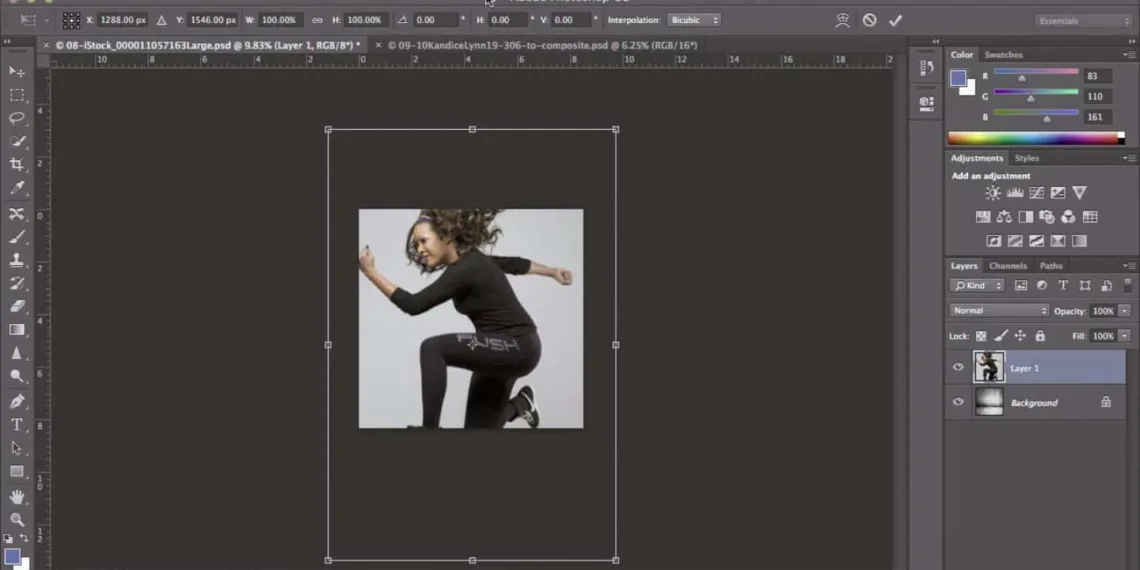Open the Interpolation Bicubic dropdown
This screenshot has height=570, width=1140.
click(694, 20)
